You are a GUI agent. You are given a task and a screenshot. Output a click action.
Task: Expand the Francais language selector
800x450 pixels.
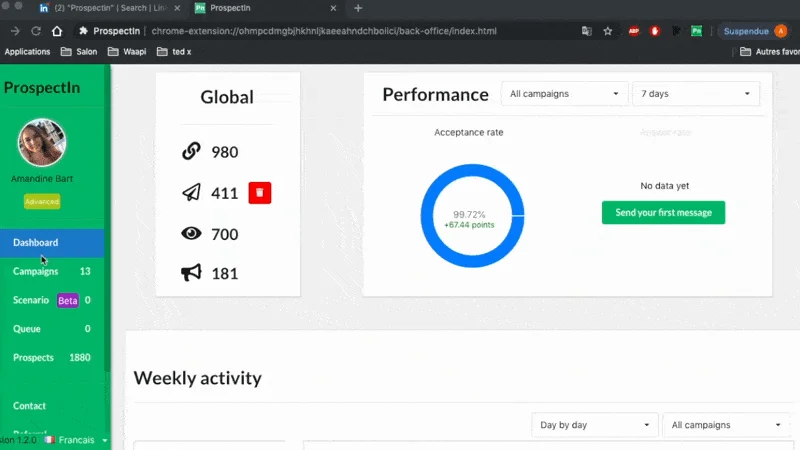(77, 440)
